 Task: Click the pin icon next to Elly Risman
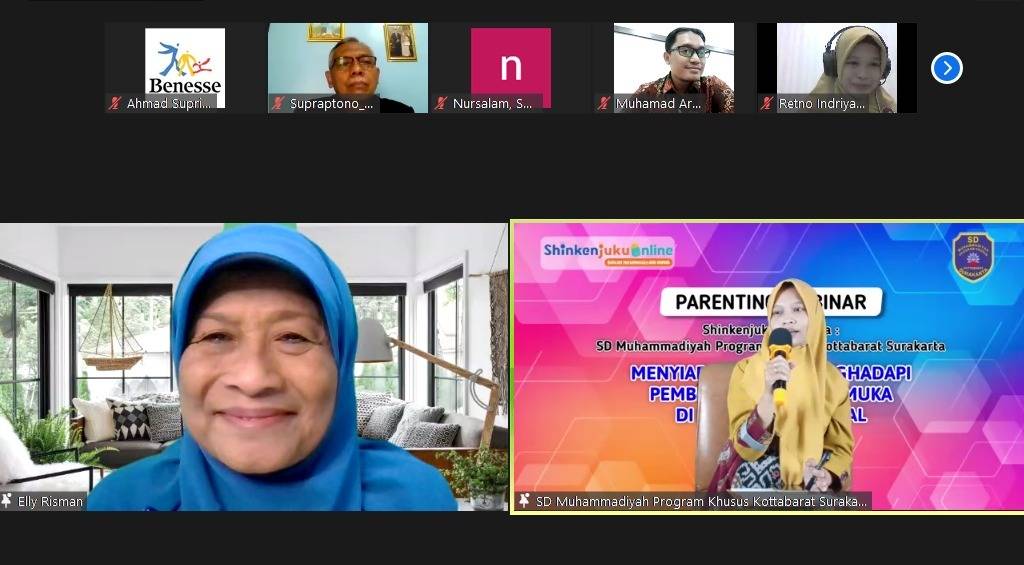(x=7, y=501)
